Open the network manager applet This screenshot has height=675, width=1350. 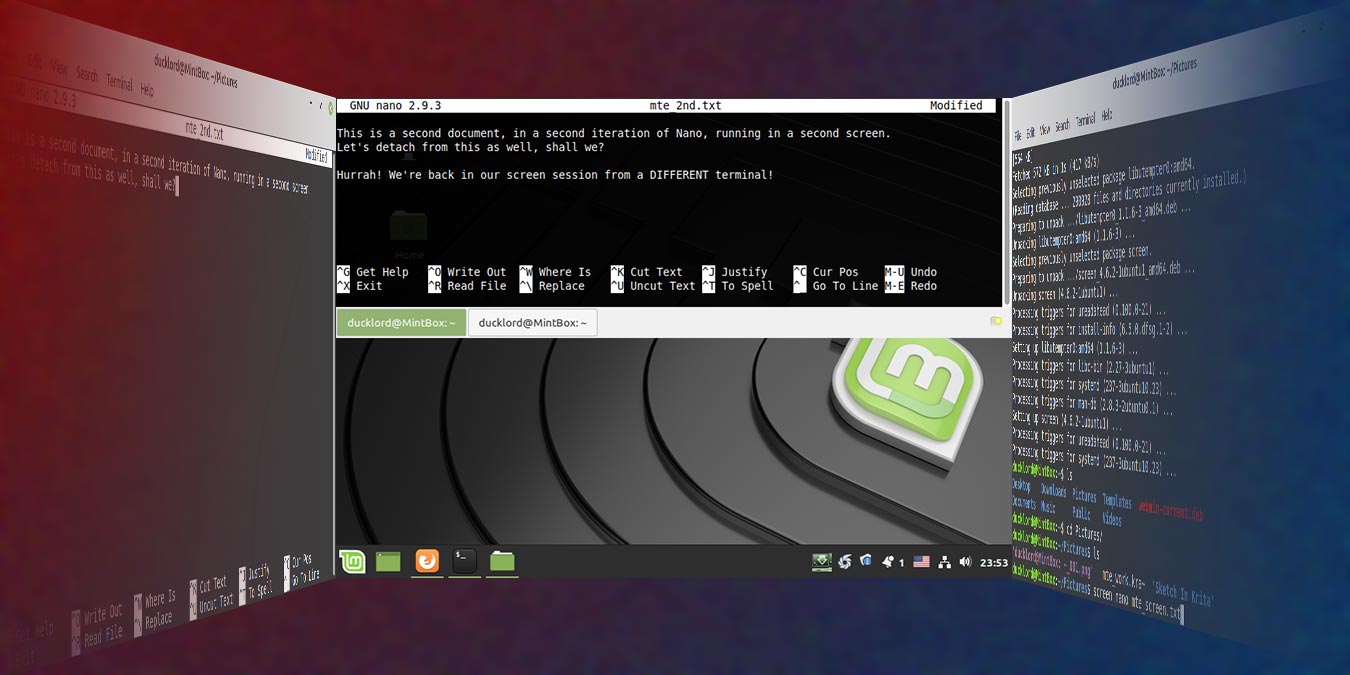pos(945,561)
